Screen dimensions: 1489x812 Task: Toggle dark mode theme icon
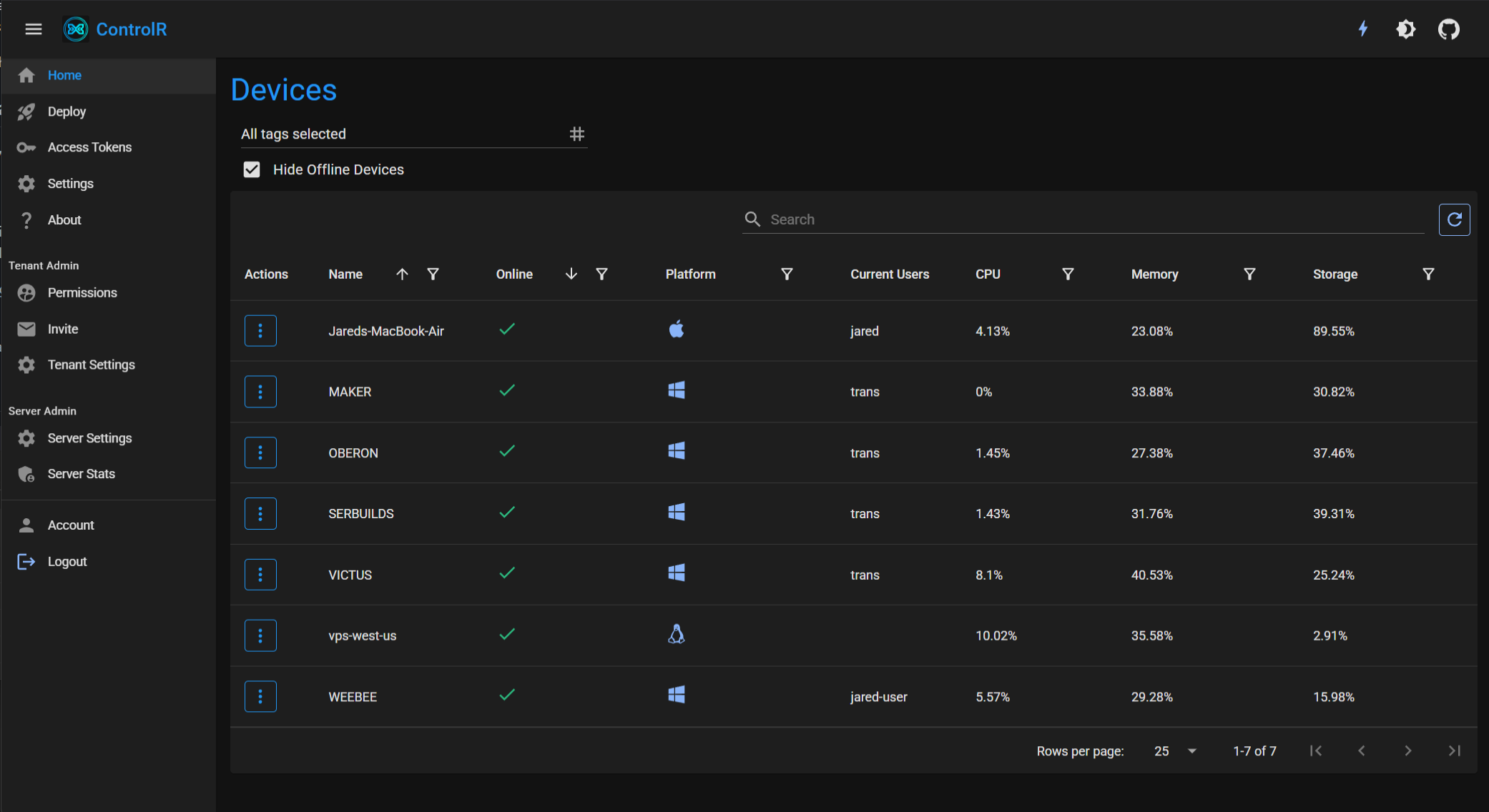1405,29
